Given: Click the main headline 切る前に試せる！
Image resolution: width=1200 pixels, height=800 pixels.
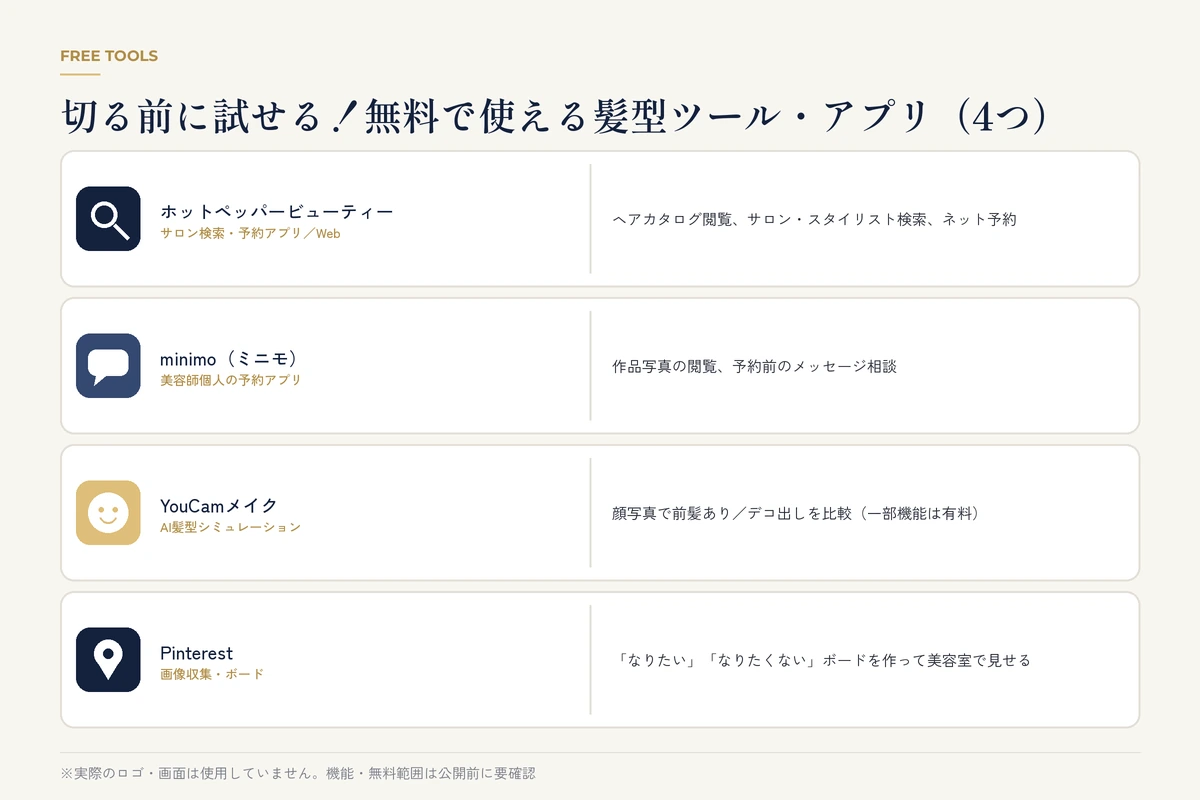Looking at the screenshot, I should coord(553,116).
